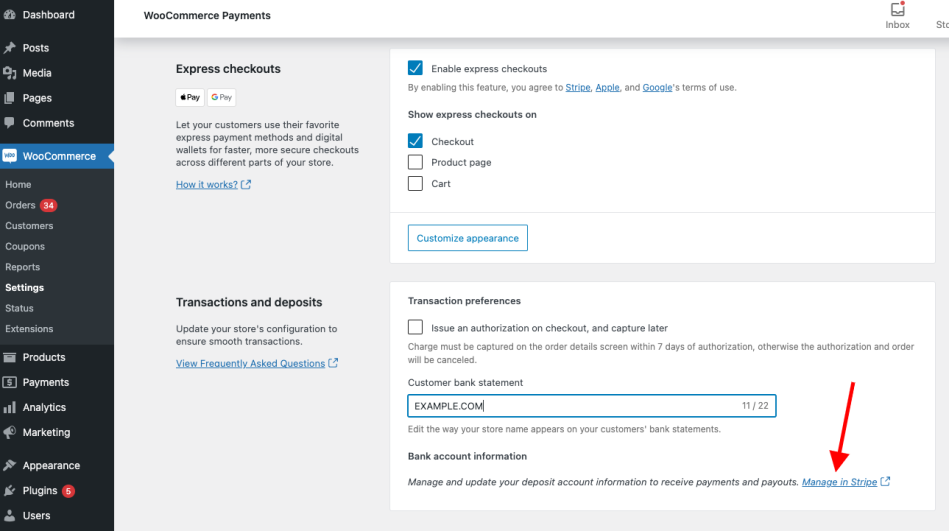Open Manage in Stripe link
Screen dimensions: 949x531
[x=839, y=482]
